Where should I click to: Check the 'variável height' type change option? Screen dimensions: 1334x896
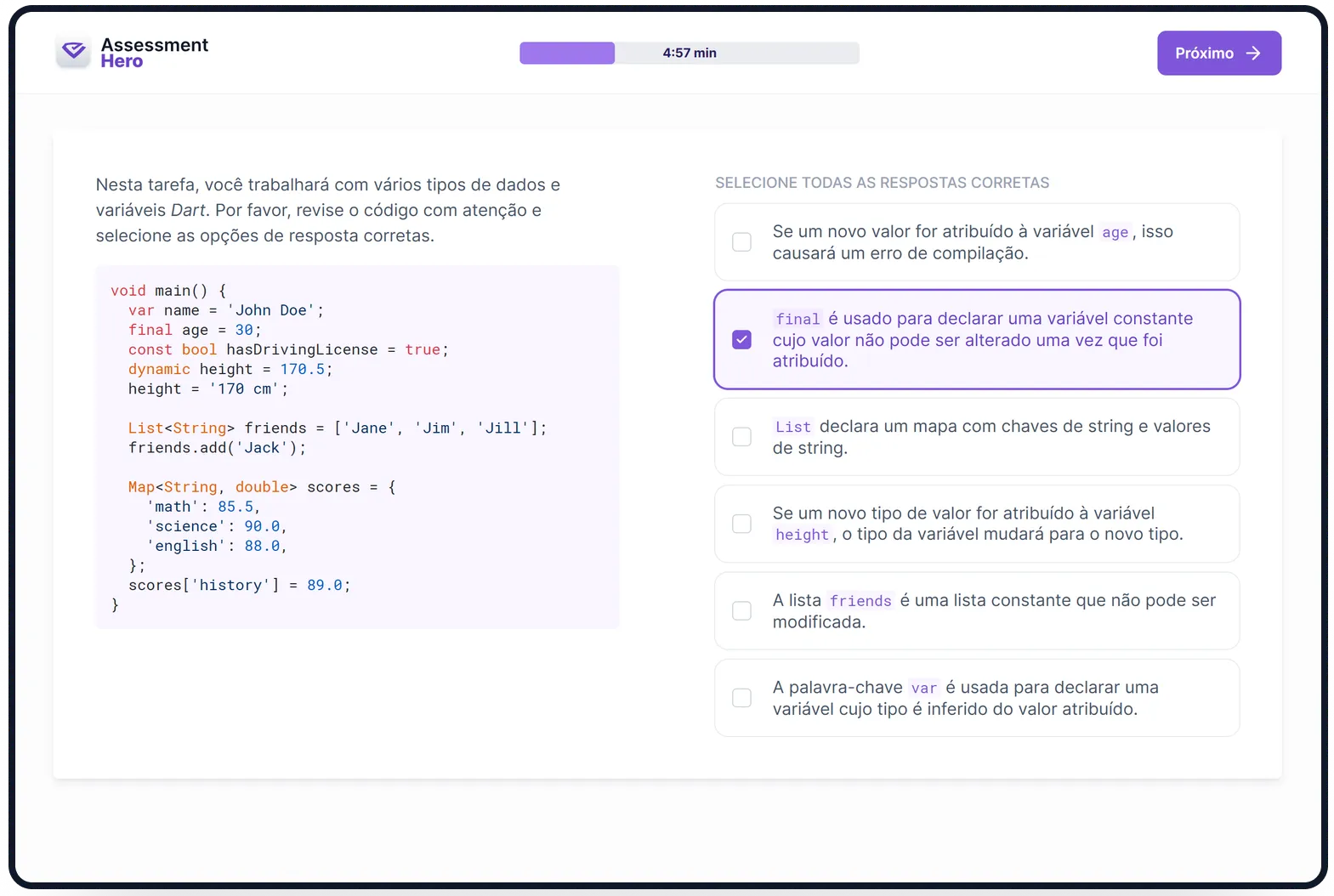(x=741, y=524)
